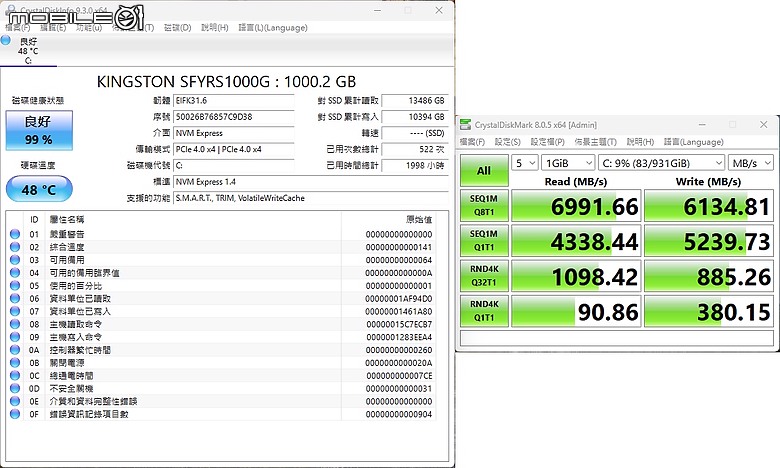
Task: Open the 磁碟(D) menu in CrystalDiskInfo
Action: pos(178,27)
